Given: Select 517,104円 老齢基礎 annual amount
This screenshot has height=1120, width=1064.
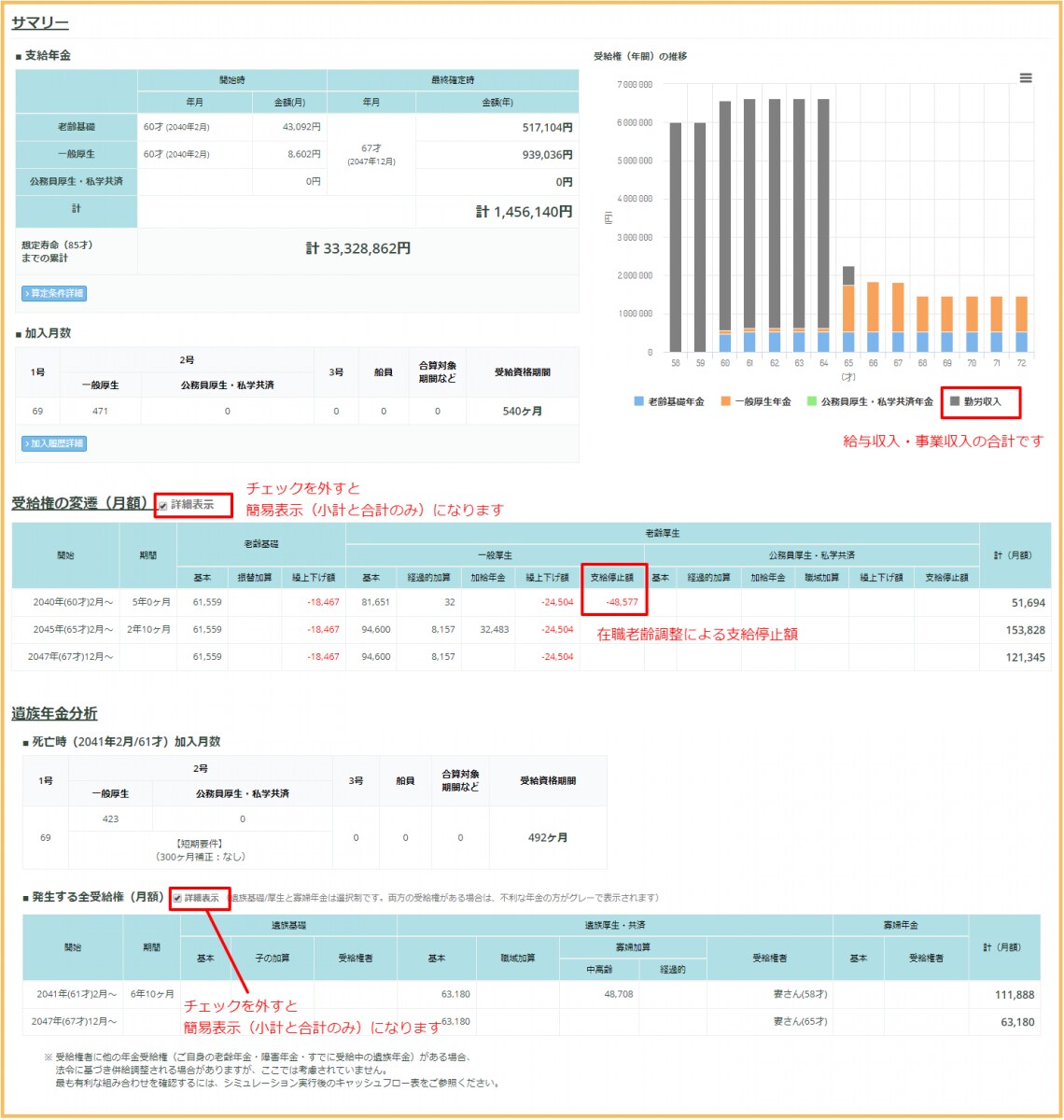Looking at the screenshot, I should [x=548, y=127].
